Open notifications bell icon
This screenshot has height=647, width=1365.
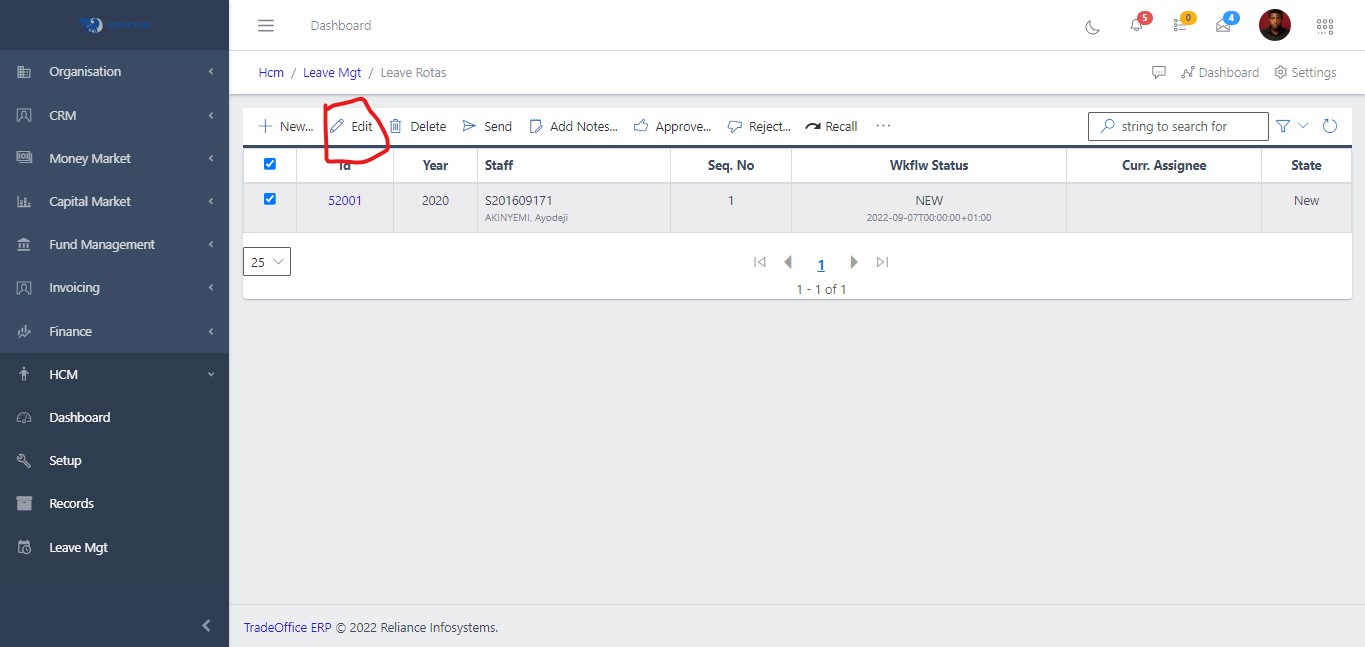pos(1136,26)
